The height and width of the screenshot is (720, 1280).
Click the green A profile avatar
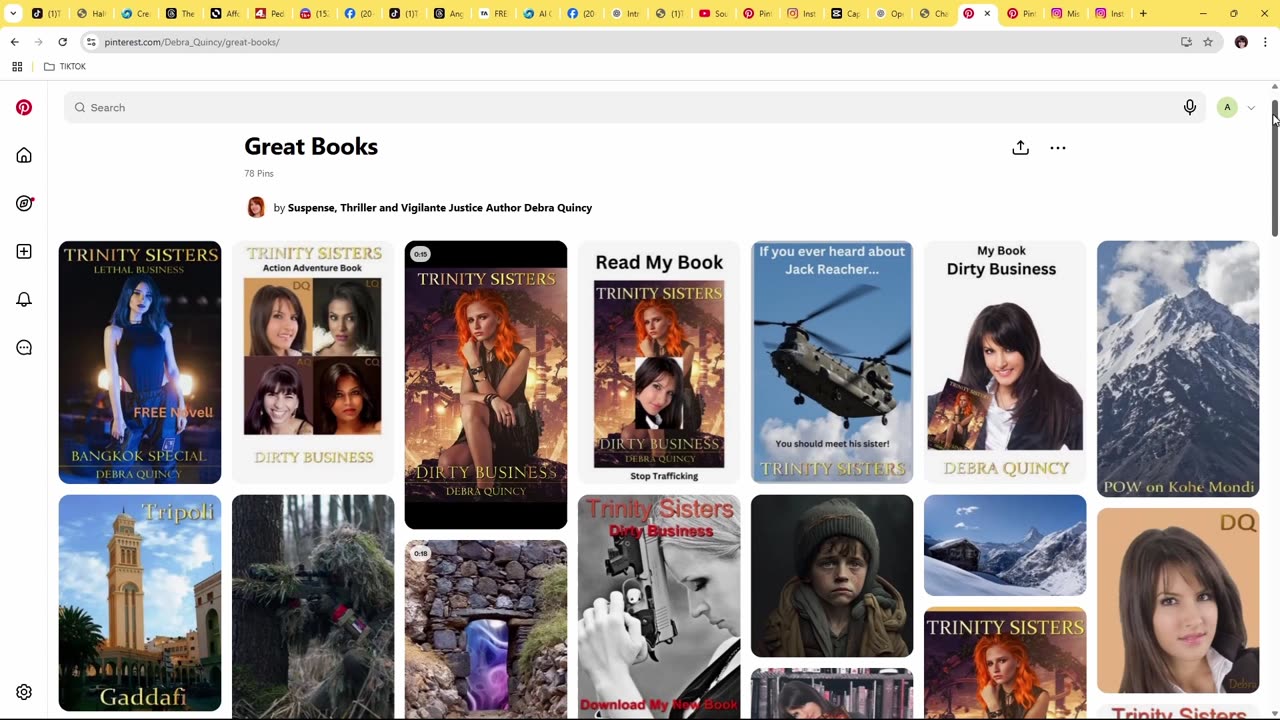pyautogui.click(x=1227, y=107)
